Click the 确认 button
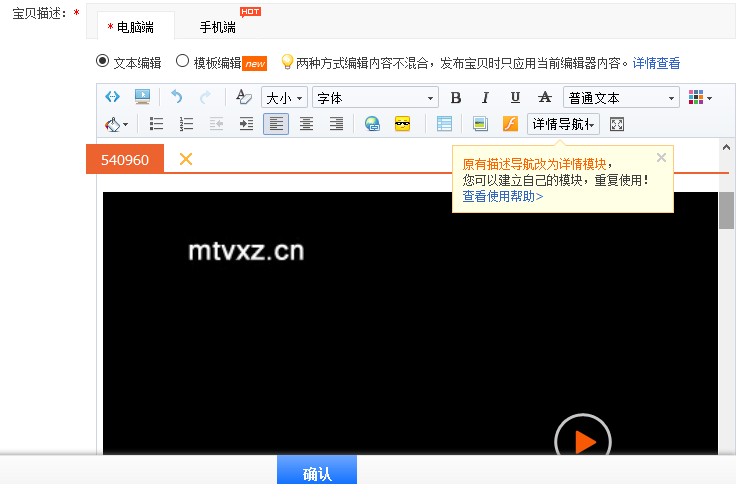Viewport: 736px width, 484px height. [x=317, y=470]
